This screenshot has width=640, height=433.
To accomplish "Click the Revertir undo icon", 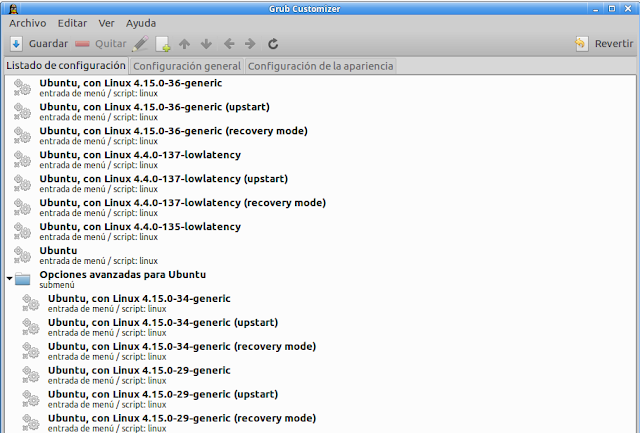I will (582, 44).
